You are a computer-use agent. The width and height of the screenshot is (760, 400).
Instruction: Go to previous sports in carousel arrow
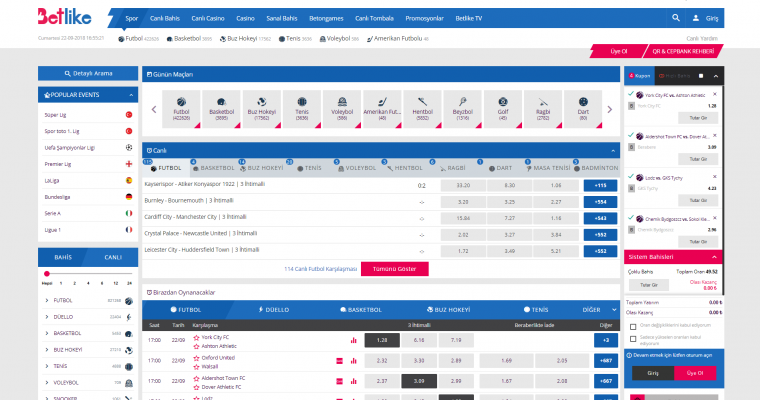click(154, 110)
